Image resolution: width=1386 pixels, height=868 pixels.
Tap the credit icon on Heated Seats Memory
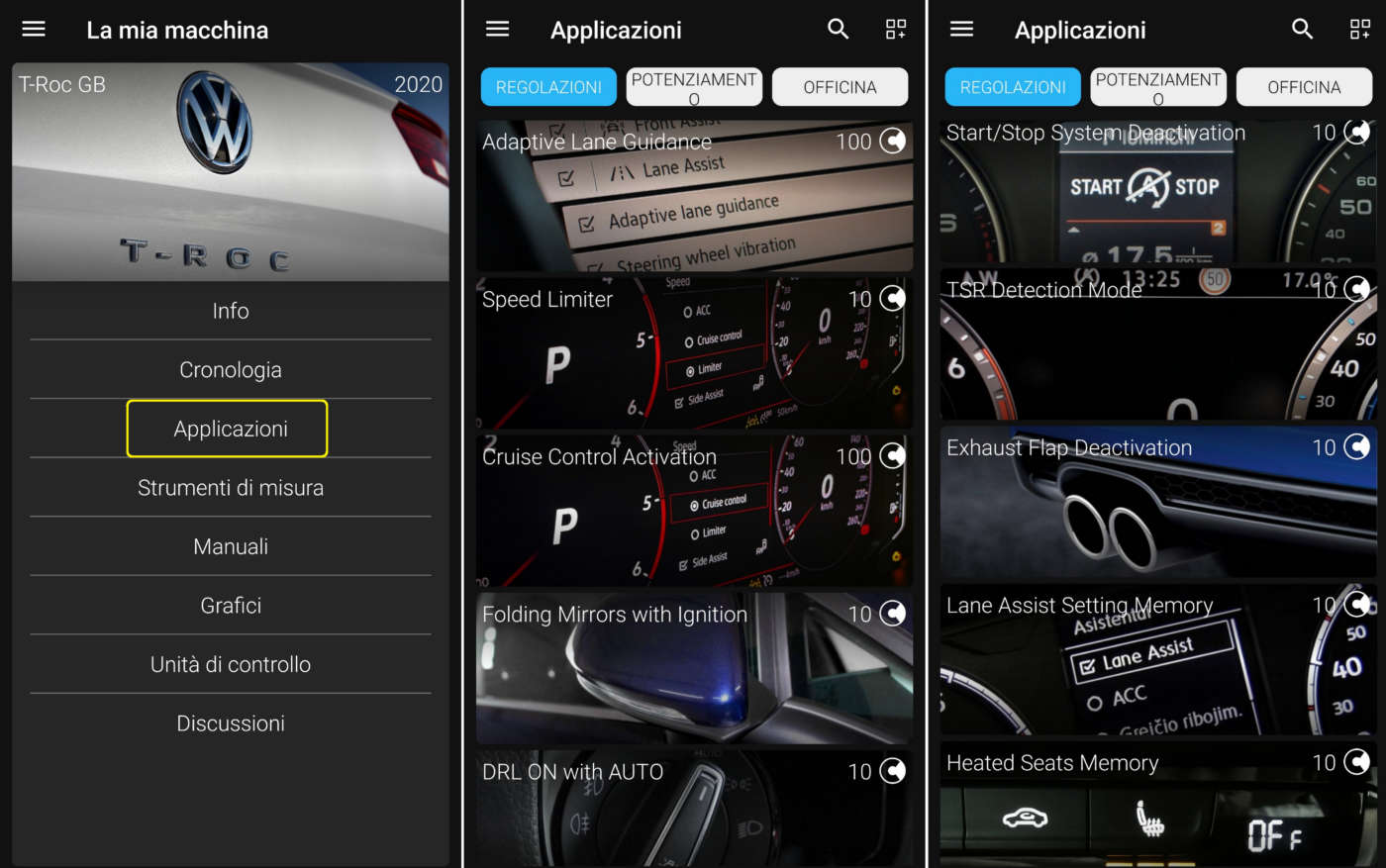[1357, 762]
